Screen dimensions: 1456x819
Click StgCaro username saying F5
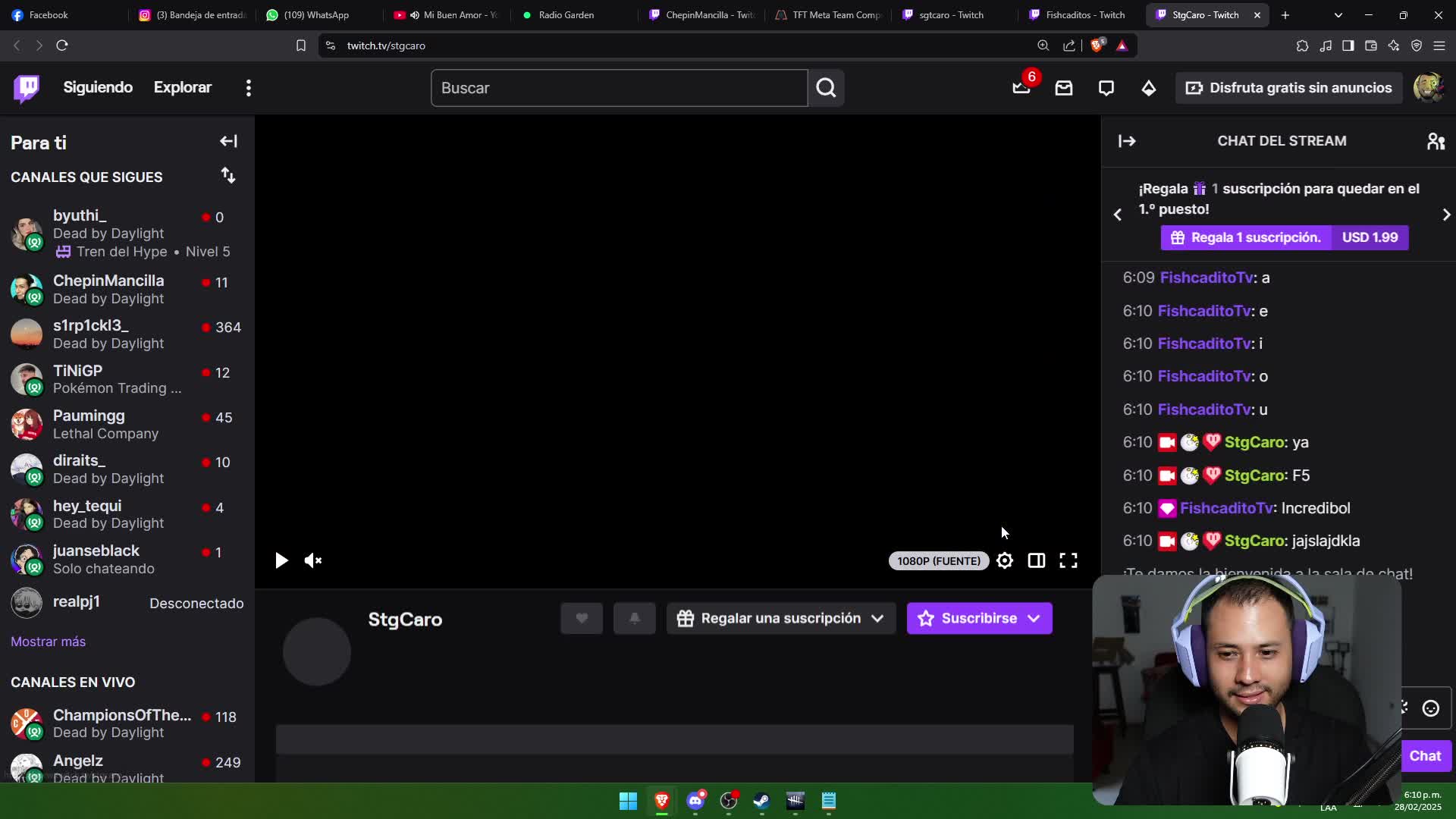tap(1254, 475)
